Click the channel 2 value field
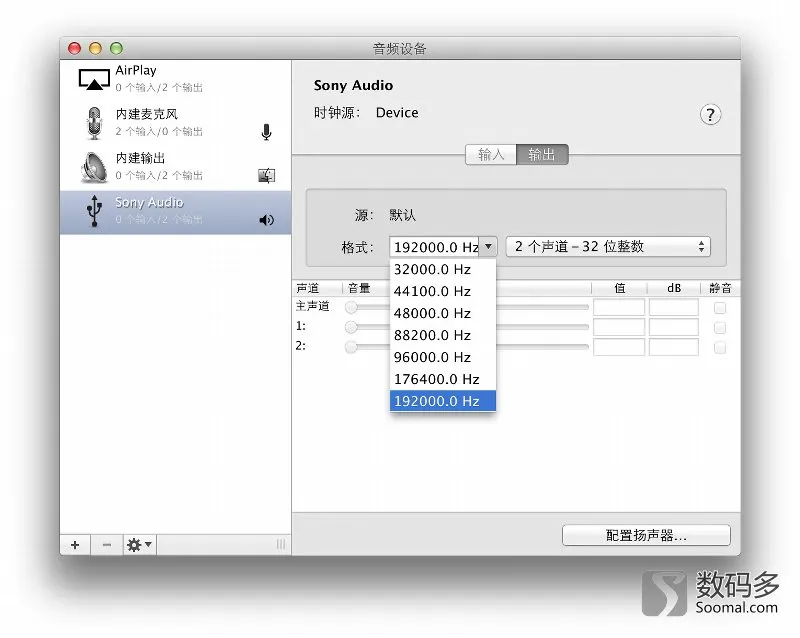This screenshot has height=638, width=800. (619, 347)
